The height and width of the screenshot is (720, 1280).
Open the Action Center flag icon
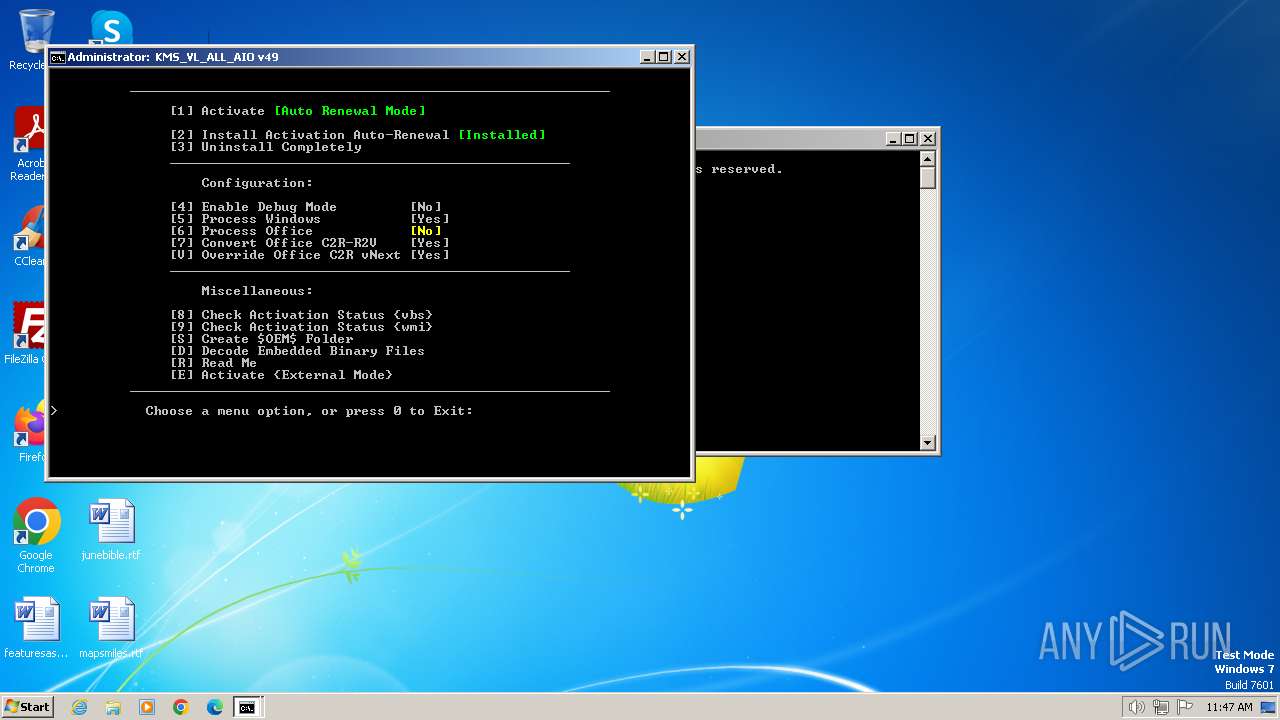1185,707
